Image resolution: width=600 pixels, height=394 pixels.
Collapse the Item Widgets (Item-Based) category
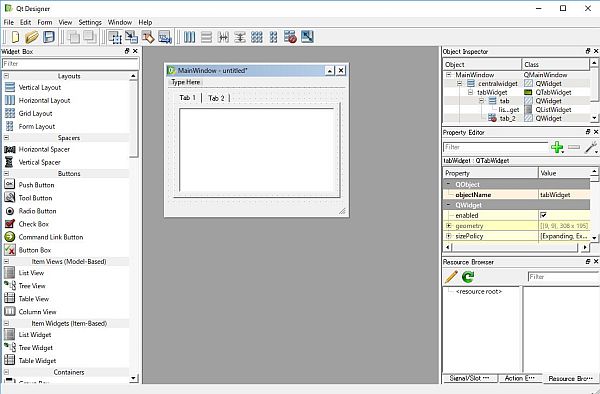pyautogui.click(x=7, y=323)
